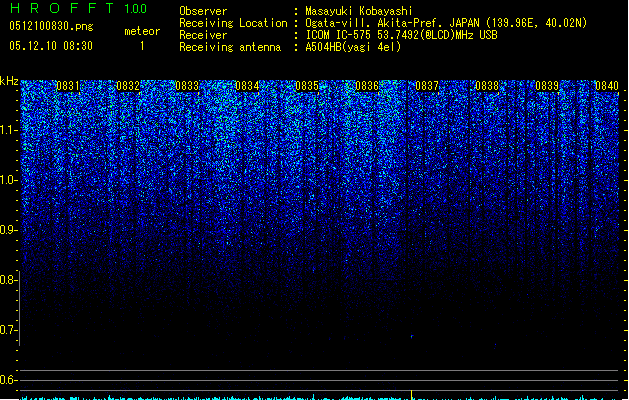629x400 pixels.
Task: Click the 0832 time marker
Action: 128,86
